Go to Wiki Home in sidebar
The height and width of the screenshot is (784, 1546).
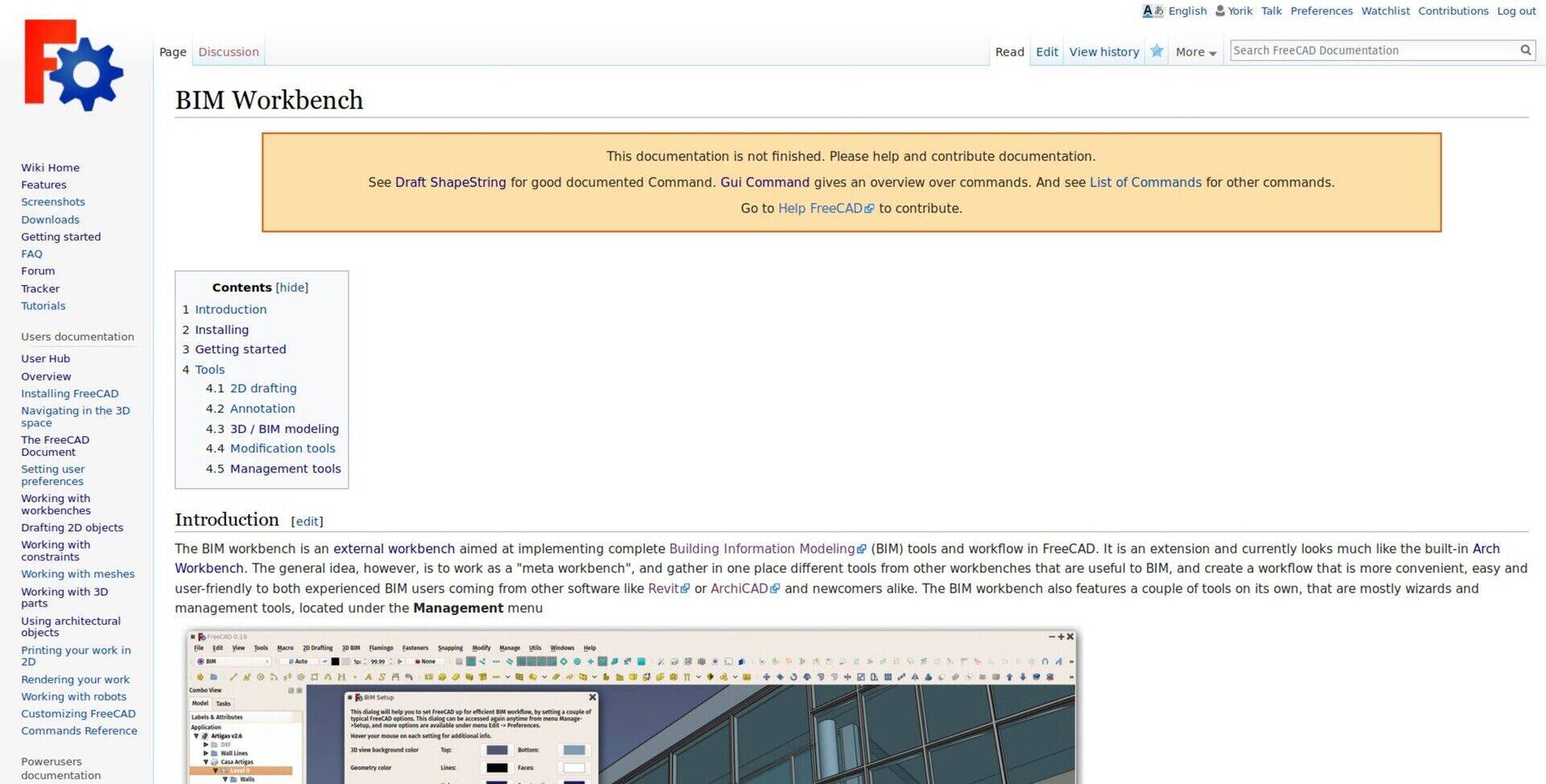pyautogui.click(x=50, y=167)
